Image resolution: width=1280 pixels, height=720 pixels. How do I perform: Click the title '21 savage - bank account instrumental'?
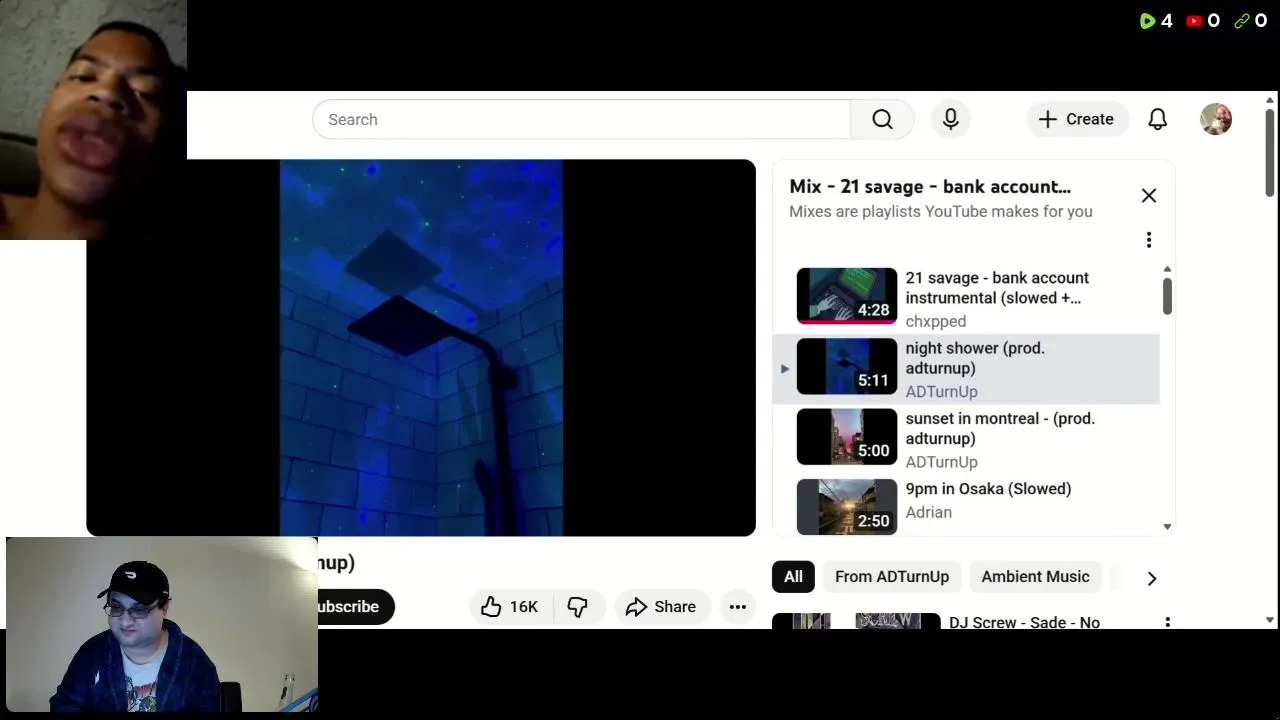[x=997, y=288]
